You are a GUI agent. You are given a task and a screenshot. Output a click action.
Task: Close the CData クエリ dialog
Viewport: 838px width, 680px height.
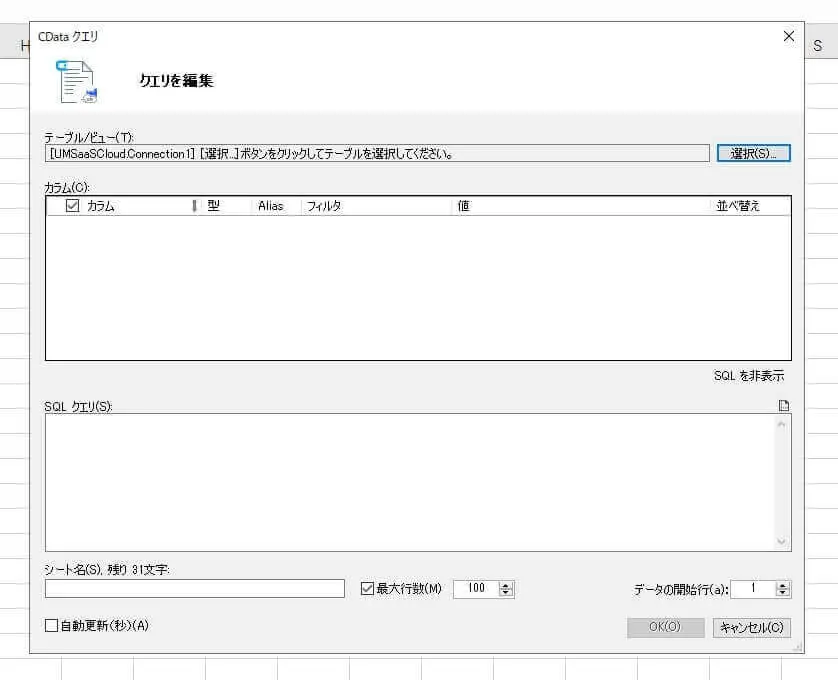coord(789,36)
